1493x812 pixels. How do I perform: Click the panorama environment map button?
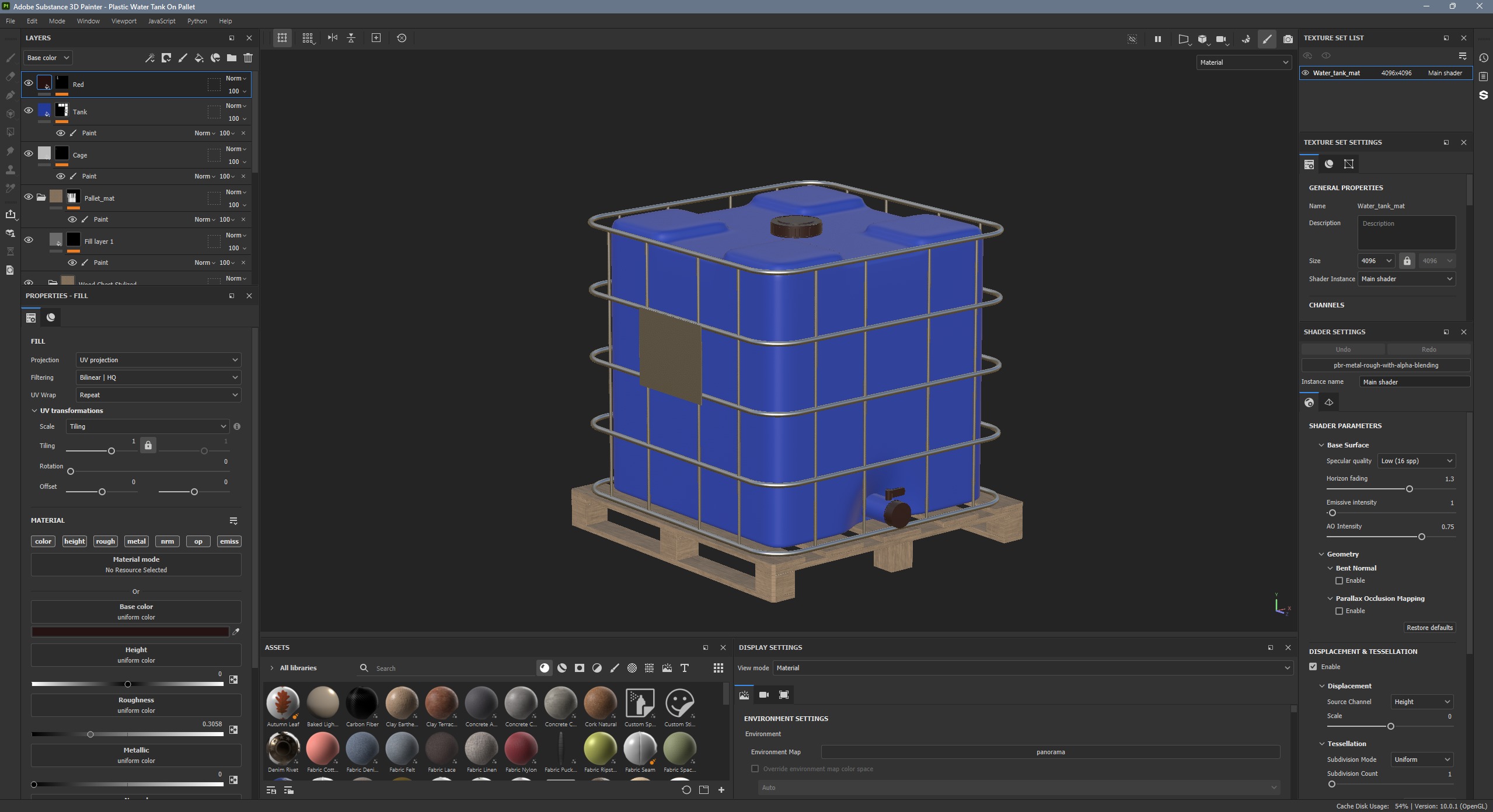(x=1050, y=752)
